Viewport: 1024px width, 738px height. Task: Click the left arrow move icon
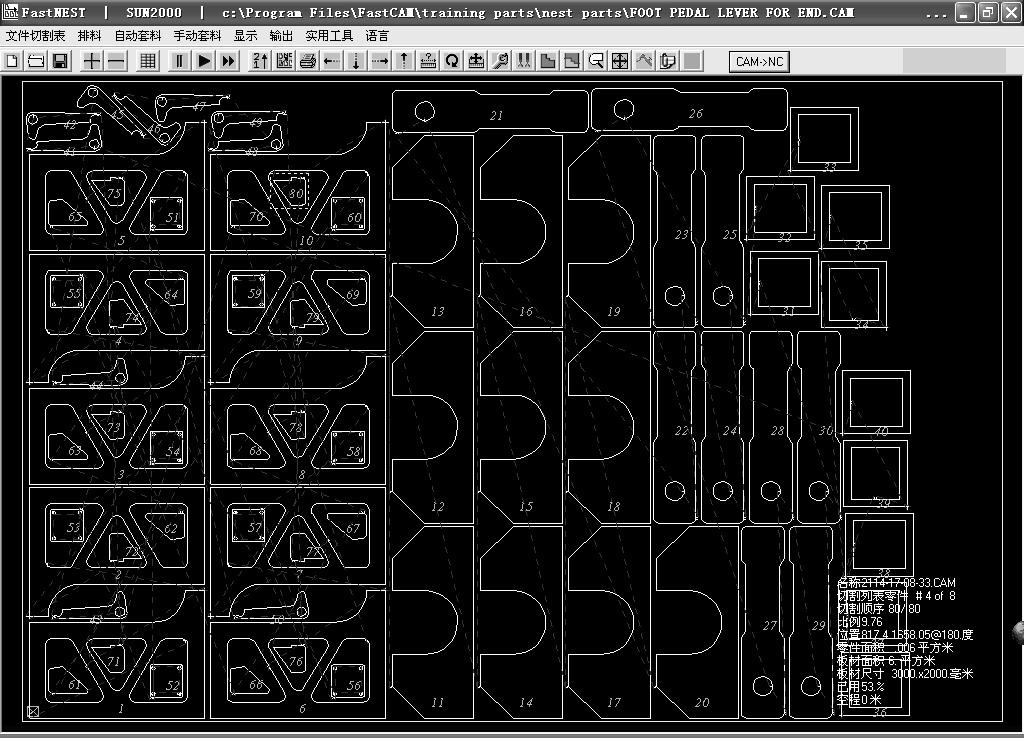[x=332, y=61]
